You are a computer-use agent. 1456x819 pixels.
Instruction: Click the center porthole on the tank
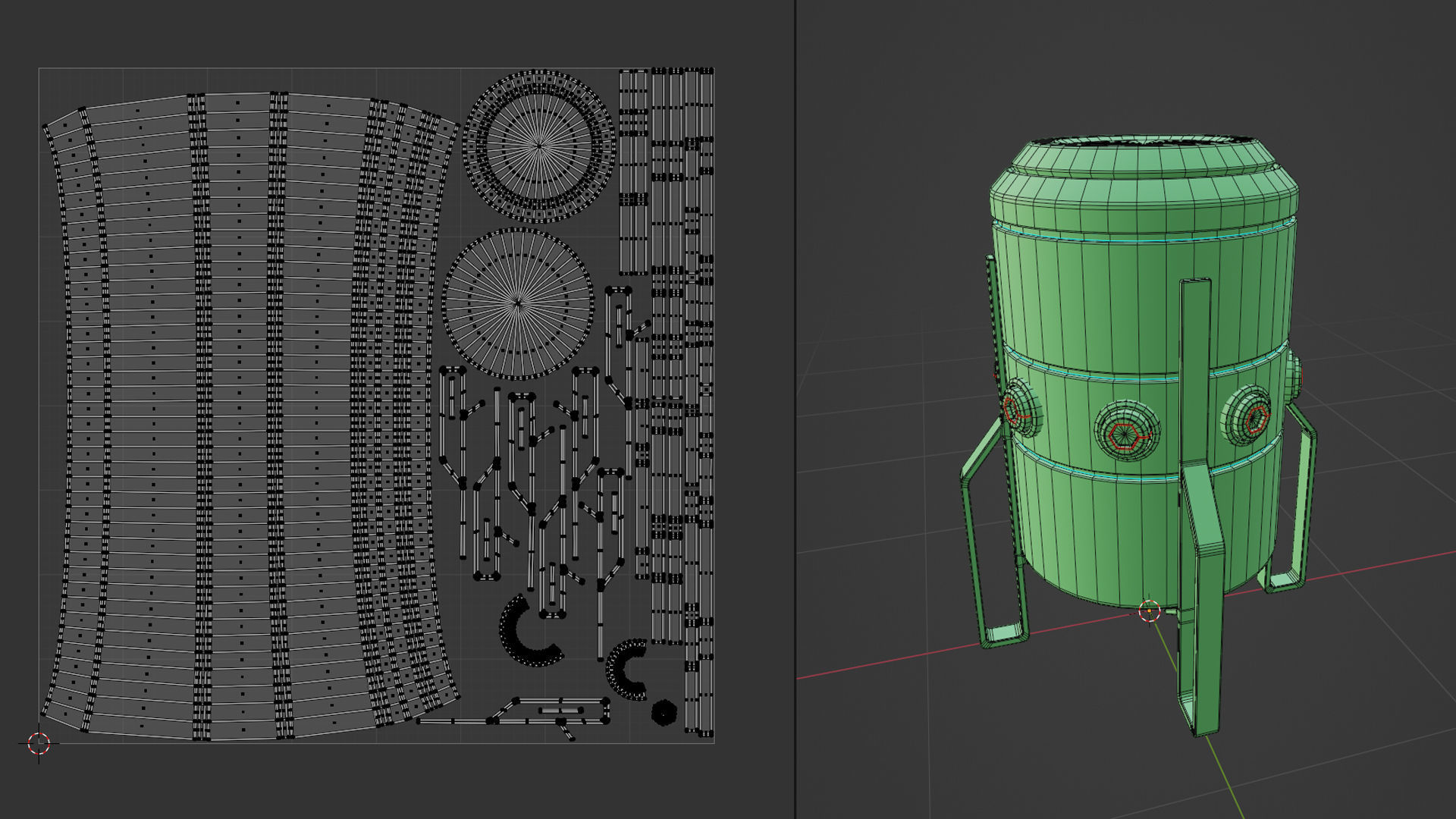1128,430
